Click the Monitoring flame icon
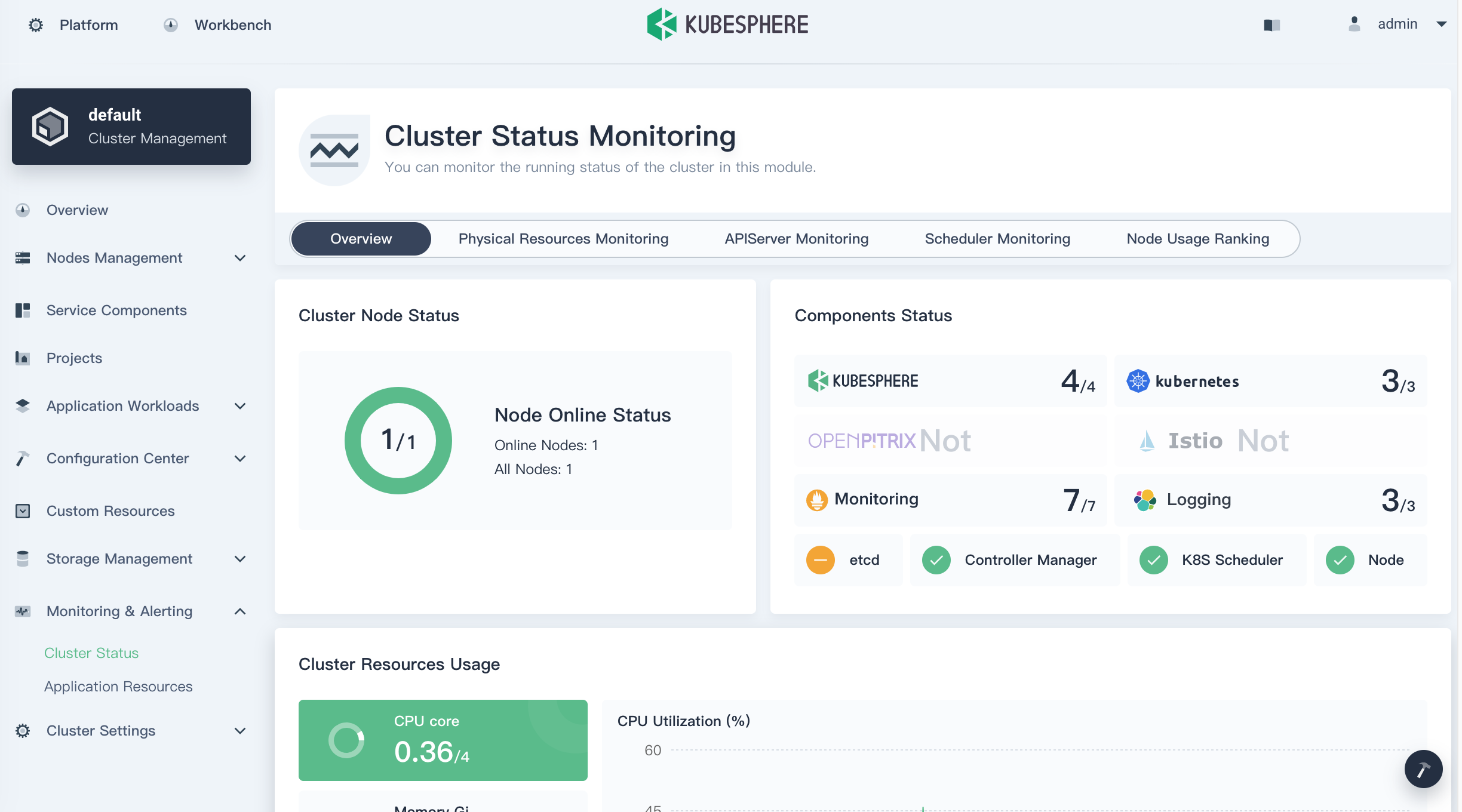Image resolution: width=1462 pixels, height=812 pixels. coord(816,500)
